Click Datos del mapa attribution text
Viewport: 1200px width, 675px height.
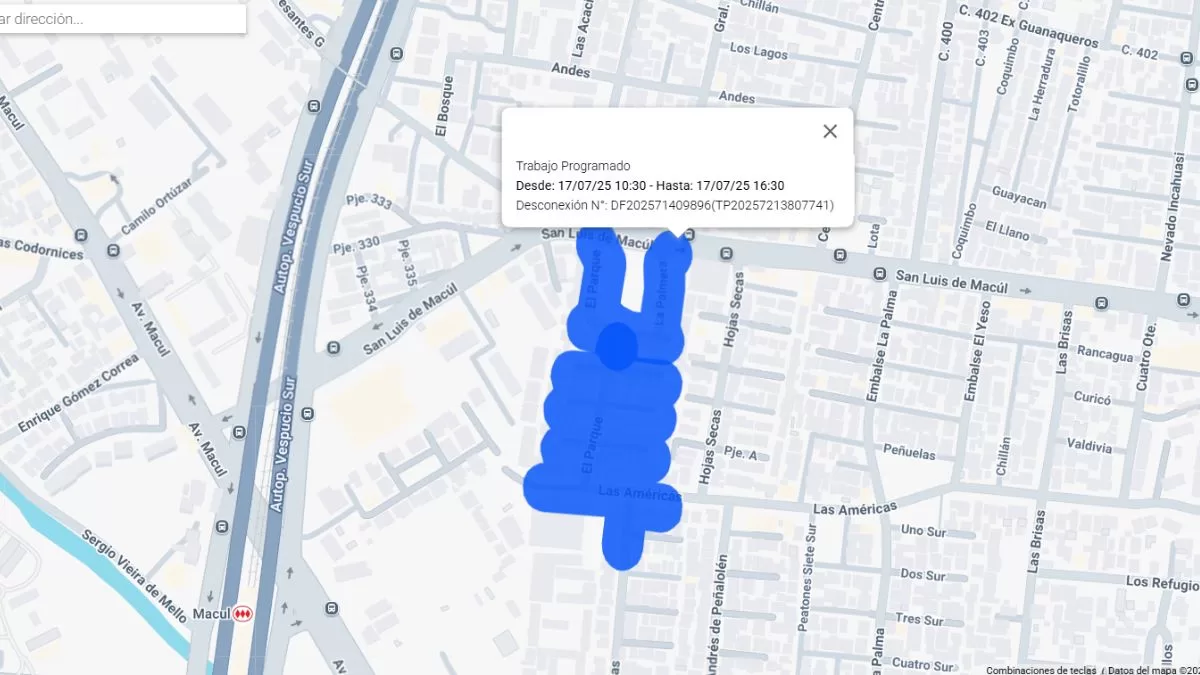[1150, 669]
